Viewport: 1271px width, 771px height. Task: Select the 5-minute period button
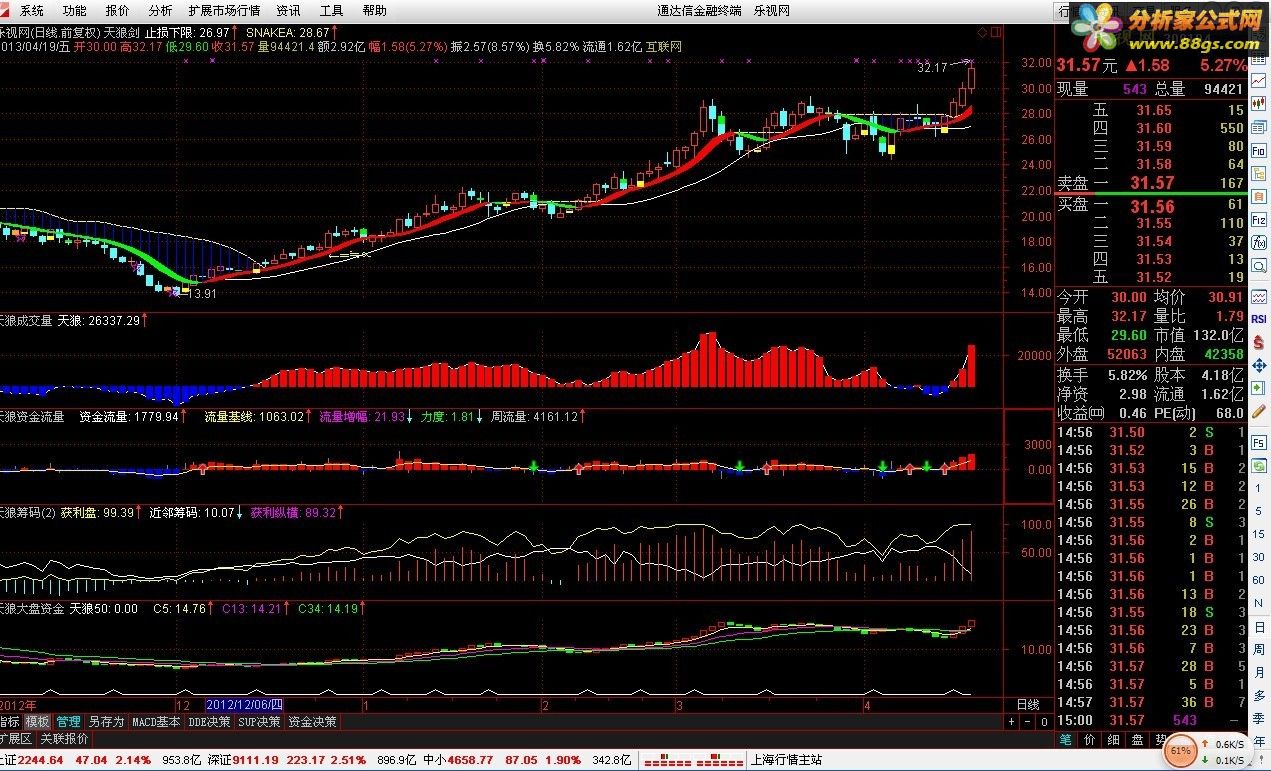[1259, 511]
